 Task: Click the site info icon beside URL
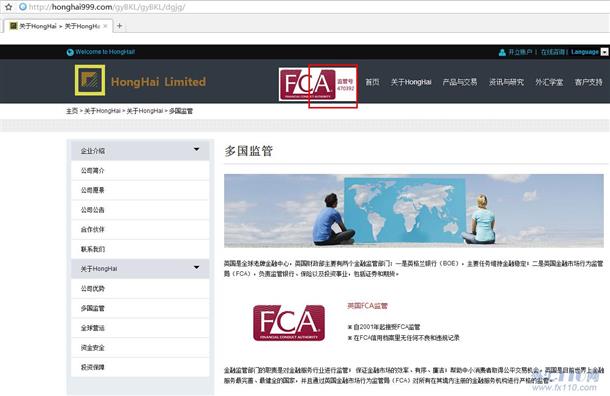pyautogui.click(x=23, y=7)
